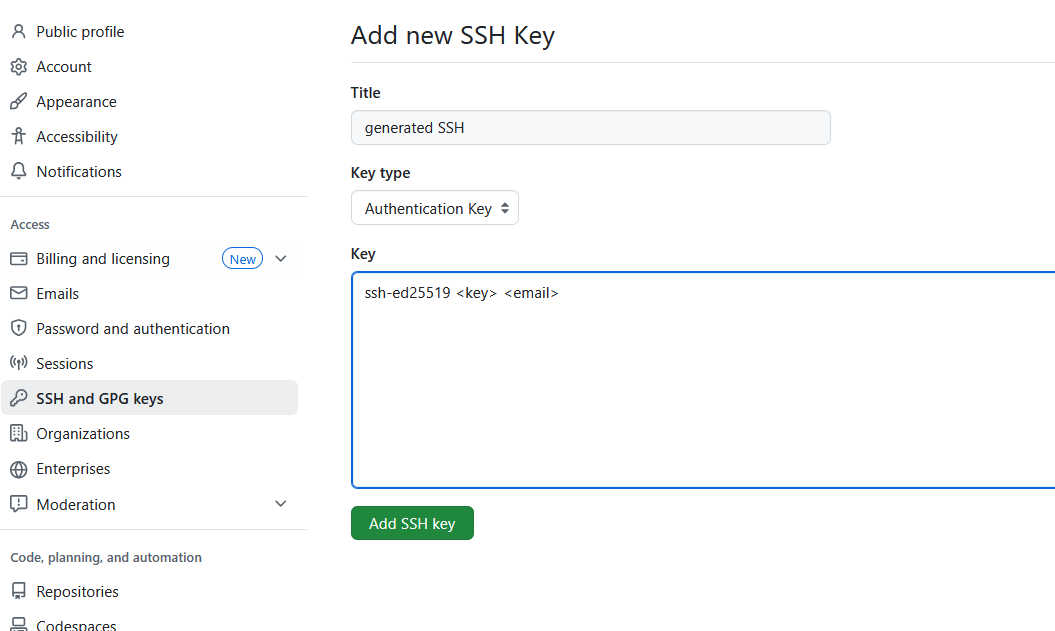Click the Public profile person icon
The image size is (1055, 631).
click(x=18, y=32)
